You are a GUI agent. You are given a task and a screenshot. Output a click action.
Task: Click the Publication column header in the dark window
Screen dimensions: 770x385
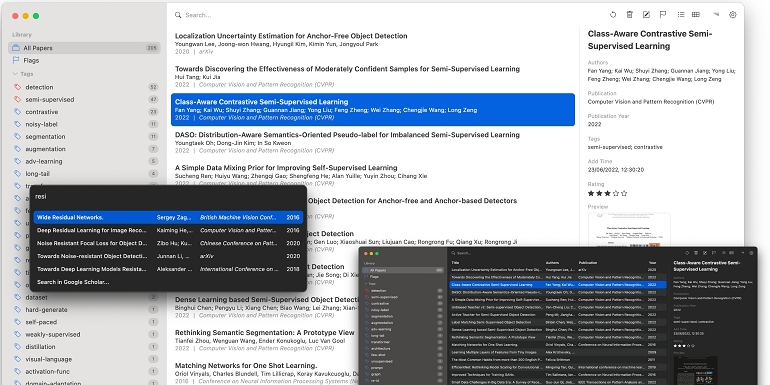coord(588,263)
